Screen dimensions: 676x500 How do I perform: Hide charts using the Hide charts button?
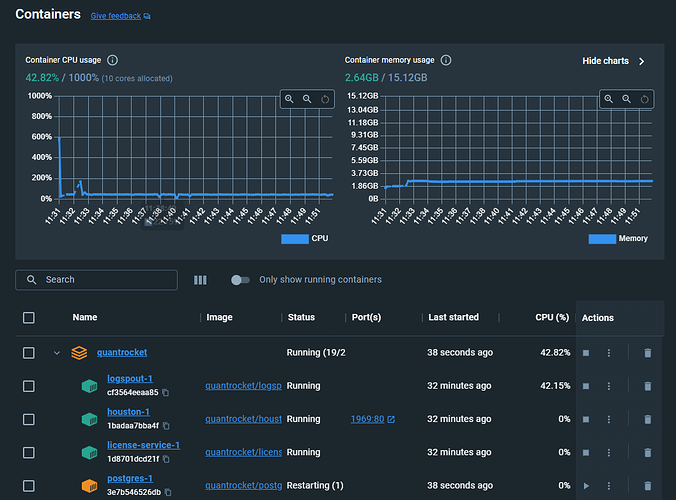[605, 61]
